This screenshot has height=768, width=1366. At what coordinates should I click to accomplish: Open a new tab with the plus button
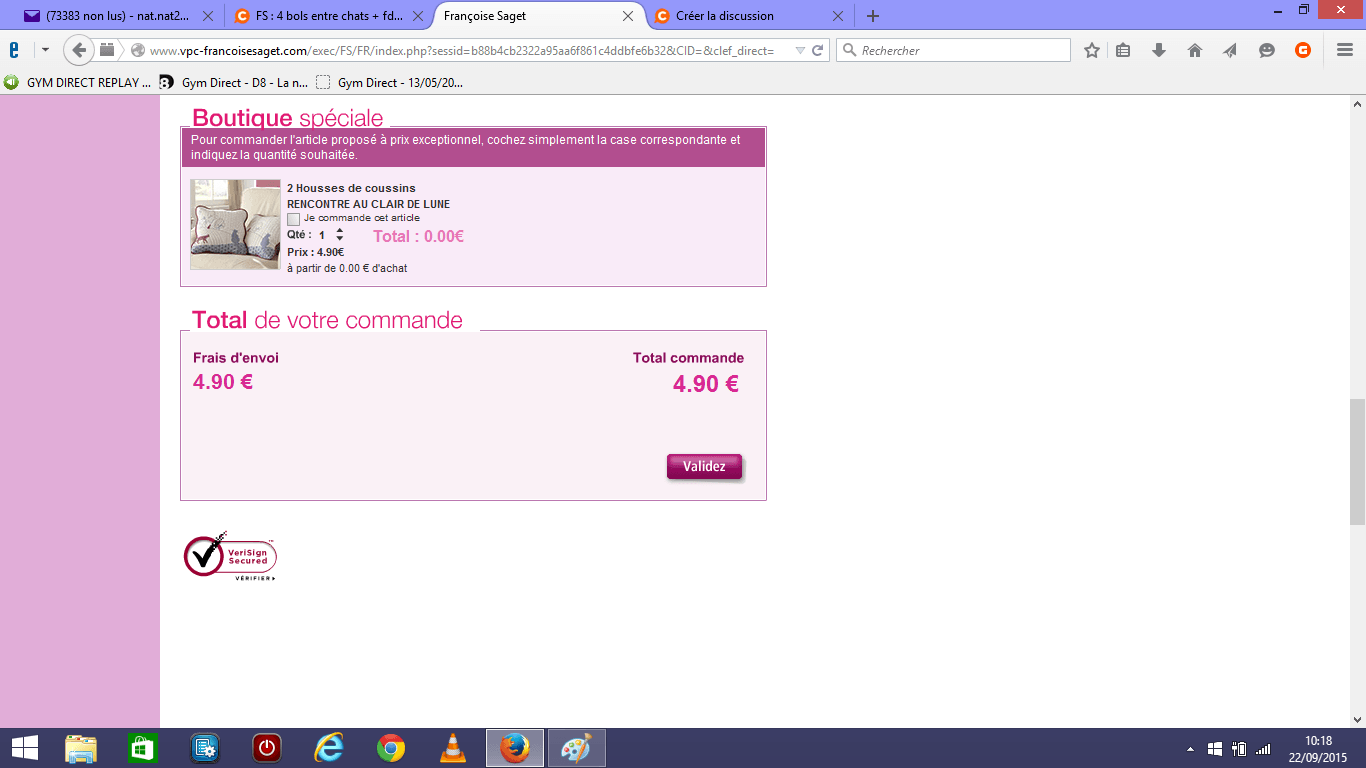pyautogui.click(x=873, y=16)
